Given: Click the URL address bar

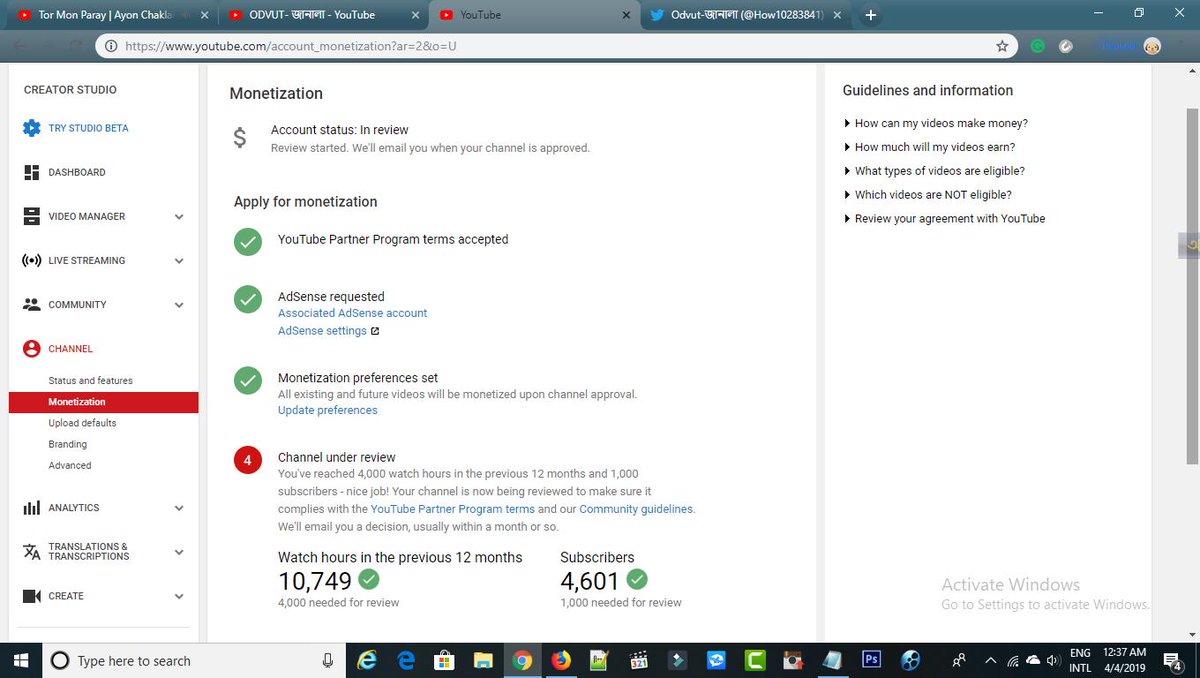Looking at the screenshot, I should pyautogui.click(x=555, y=46).
